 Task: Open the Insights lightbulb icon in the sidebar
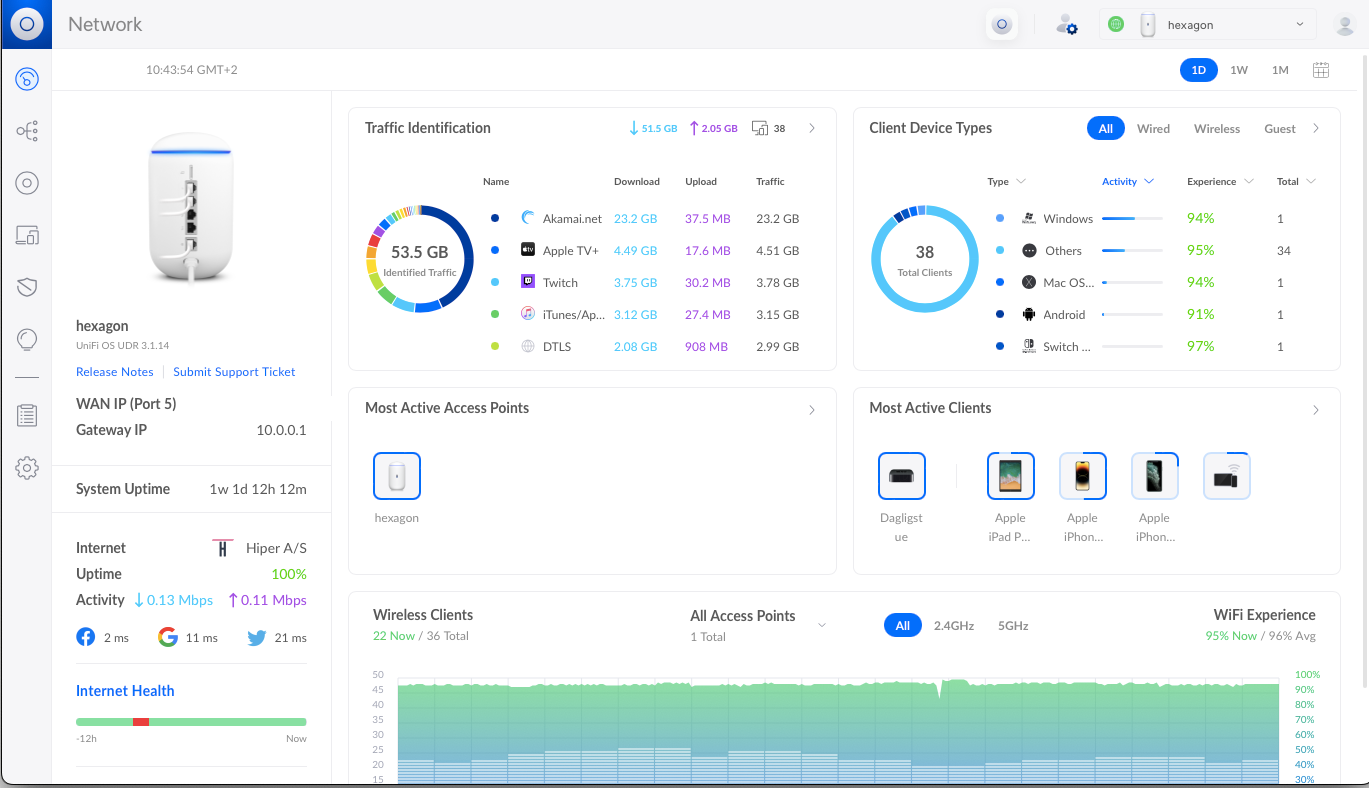point(27,341)
